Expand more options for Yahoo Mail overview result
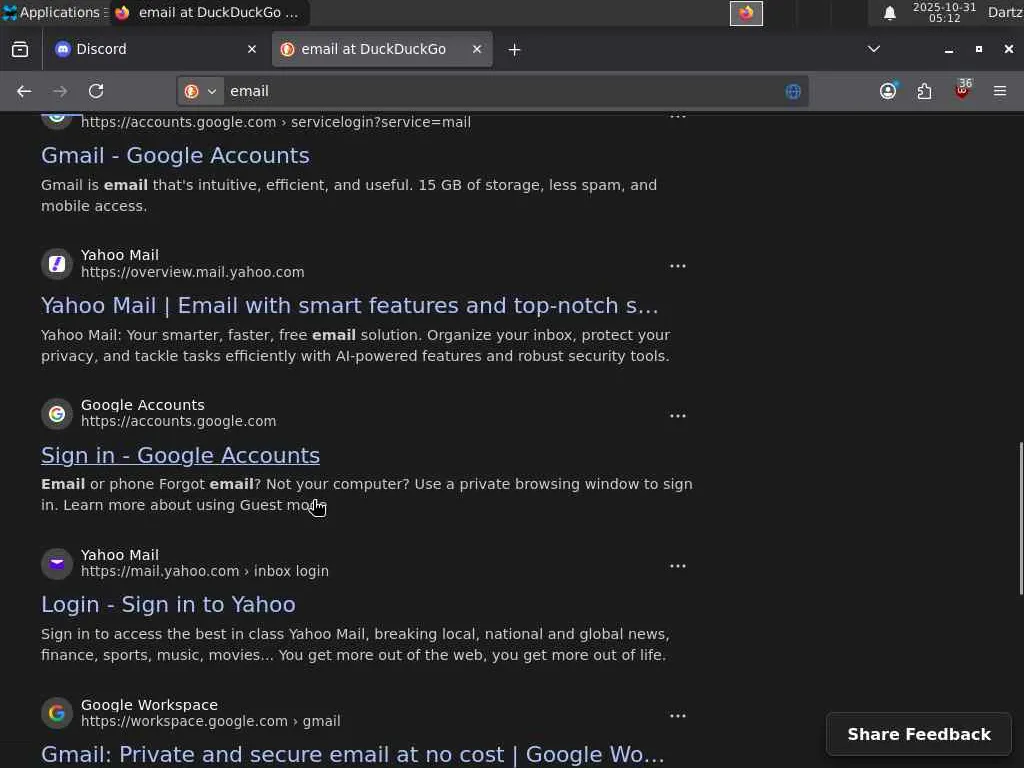Image resolution: width=1024 pixels, height=768 pixels. 677,266
